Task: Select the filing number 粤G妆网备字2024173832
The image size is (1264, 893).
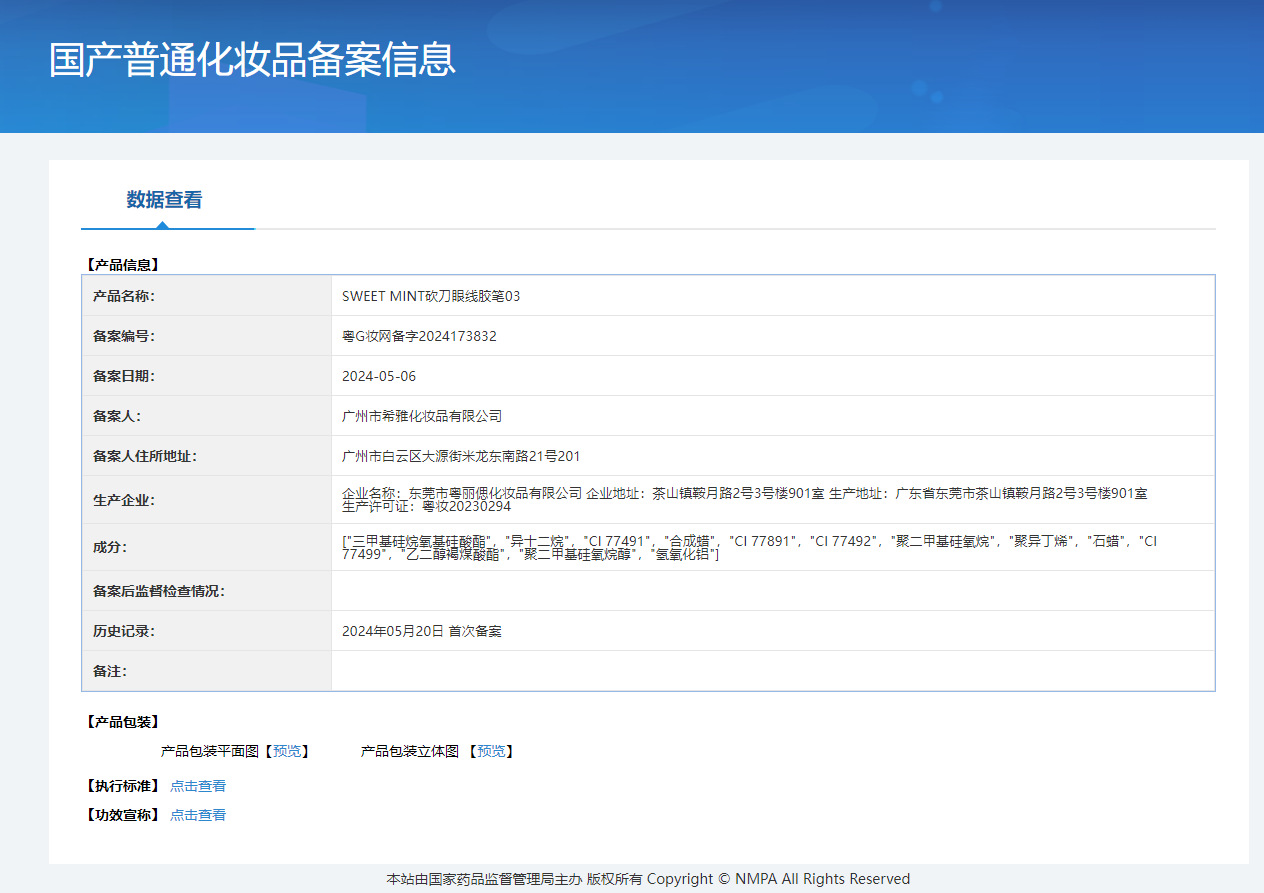Action: coord(419,336)
